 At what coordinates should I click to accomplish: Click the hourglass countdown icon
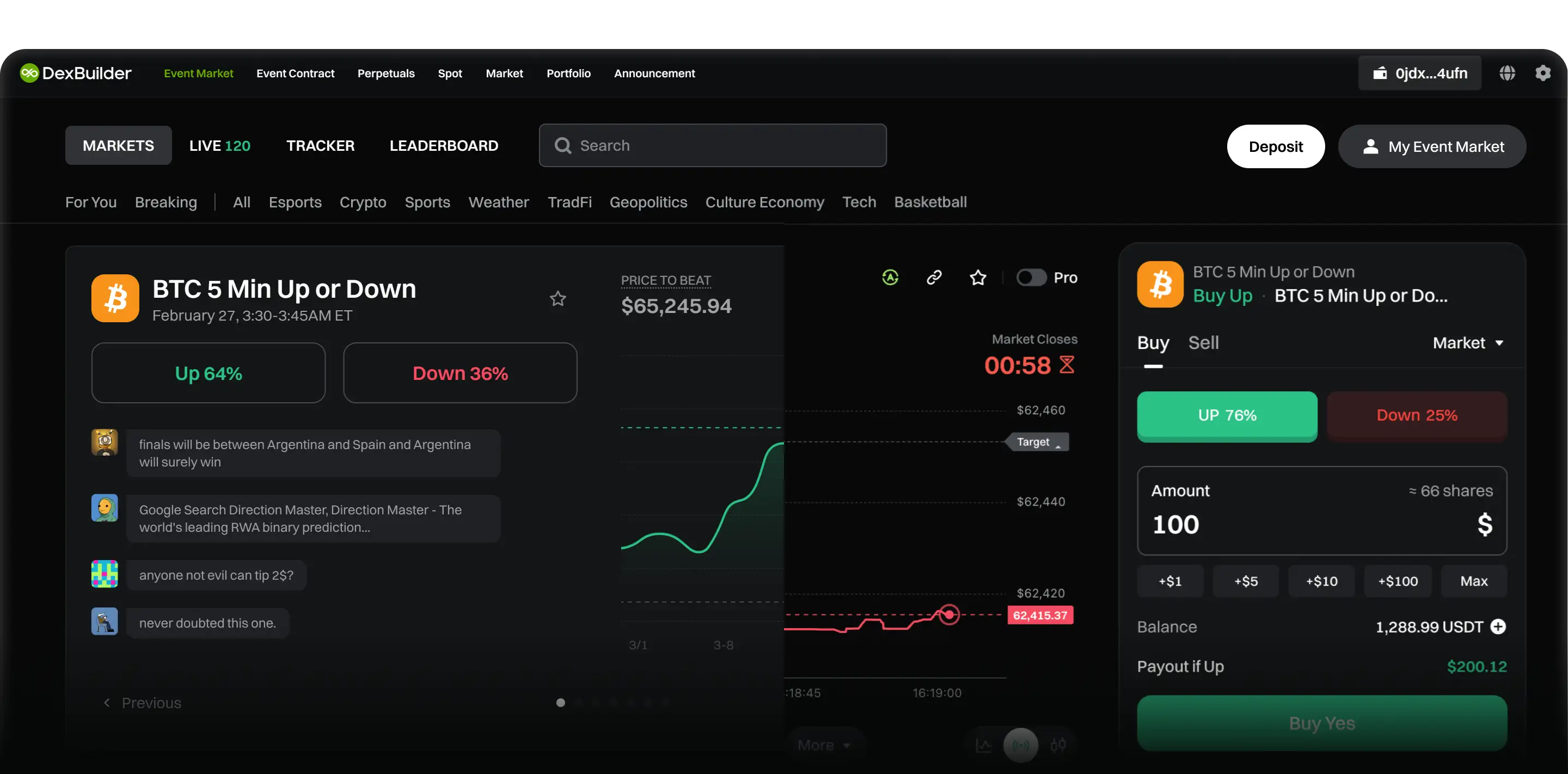point(1067,365)
